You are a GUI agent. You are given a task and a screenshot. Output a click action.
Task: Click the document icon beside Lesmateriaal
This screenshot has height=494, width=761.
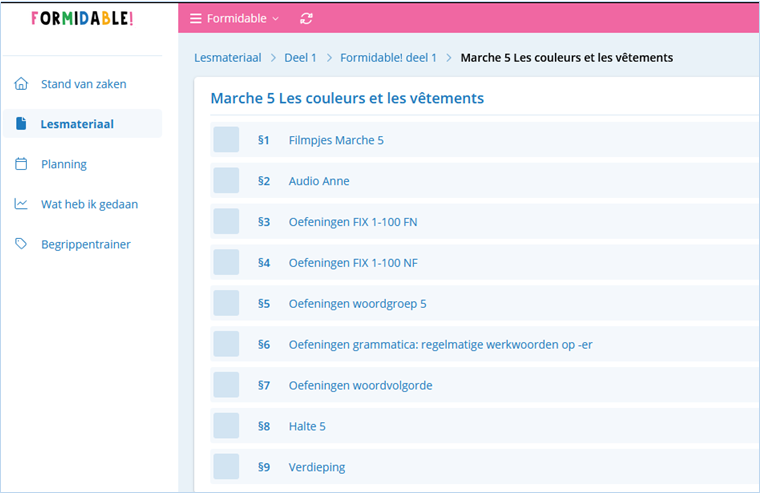point(21,124)
